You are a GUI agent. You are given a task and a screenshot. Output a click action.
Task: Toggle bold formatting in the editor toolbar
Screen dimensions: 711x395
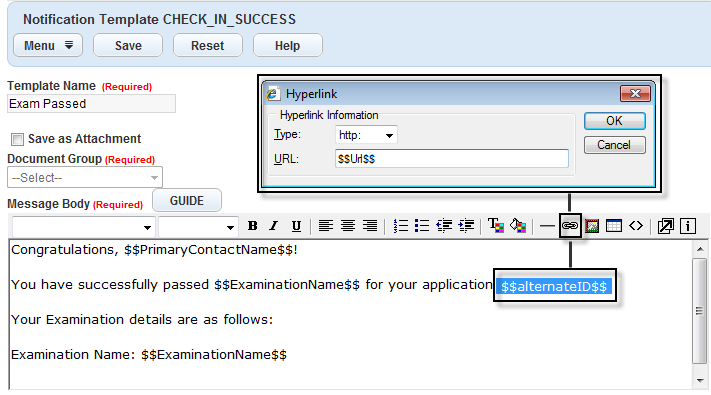(x=253, y=226)
